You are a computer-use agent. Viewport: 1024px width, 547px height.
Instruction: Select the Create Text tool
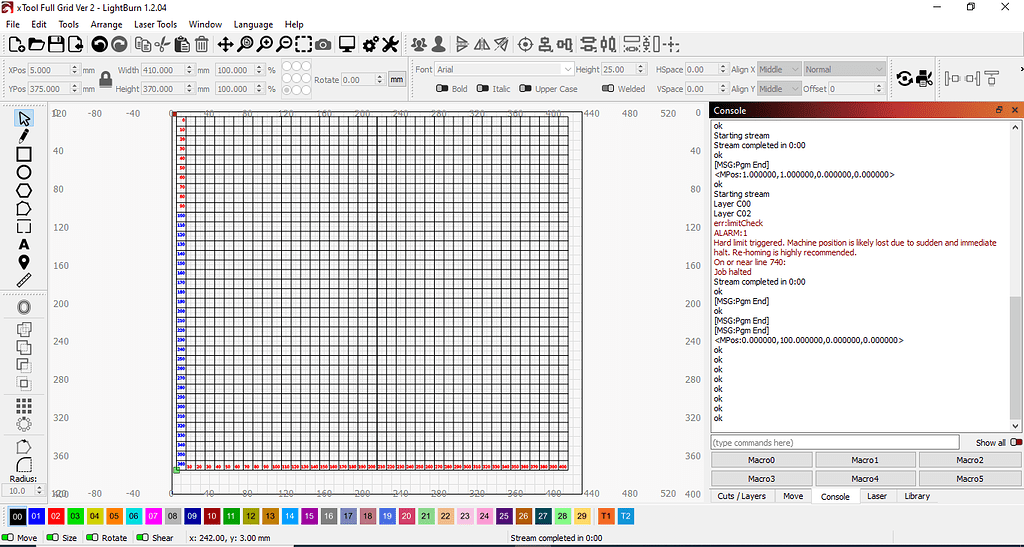(24, 244)
